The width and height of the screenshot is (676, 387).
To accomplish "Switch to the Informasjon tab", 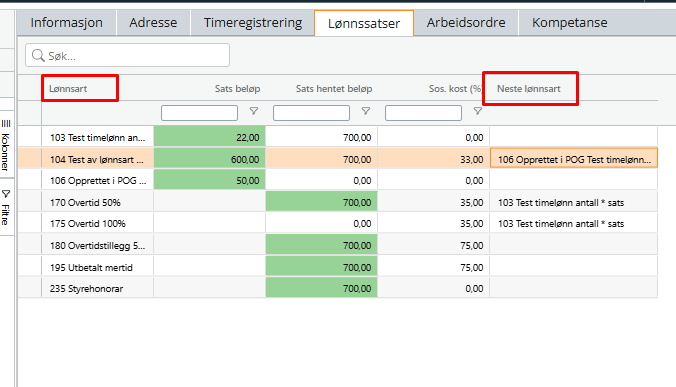I will 66,22.
